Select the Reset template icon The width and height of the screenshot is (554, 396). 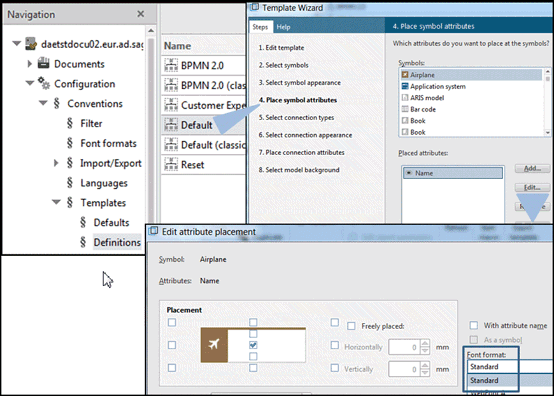[x=171, y=164]
